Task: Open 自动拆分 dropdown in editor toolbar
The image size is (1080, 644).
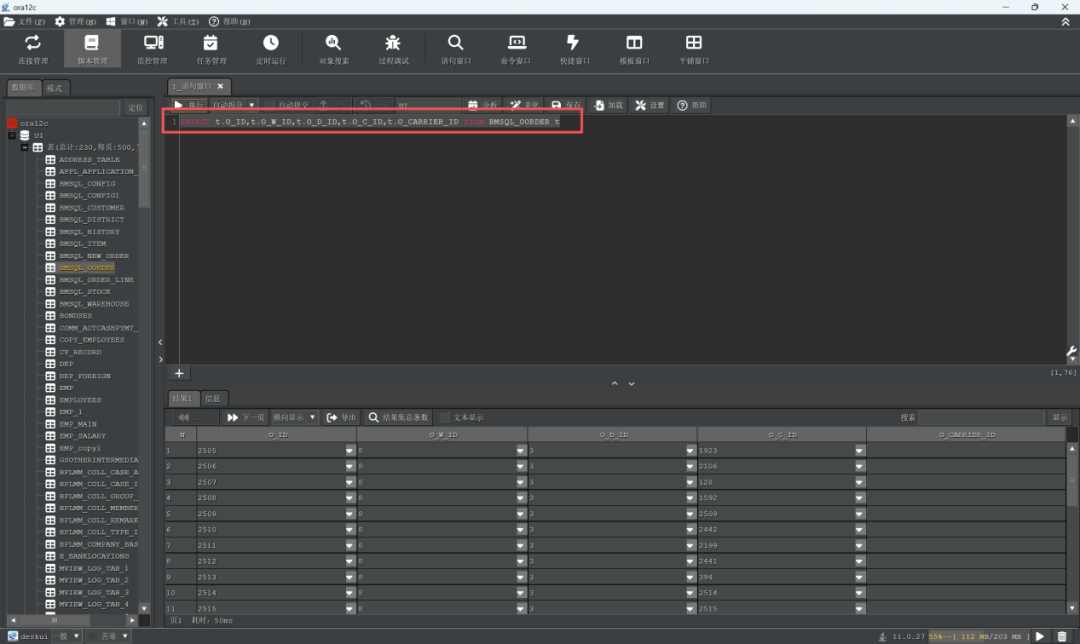Action: tap(251, 105)
